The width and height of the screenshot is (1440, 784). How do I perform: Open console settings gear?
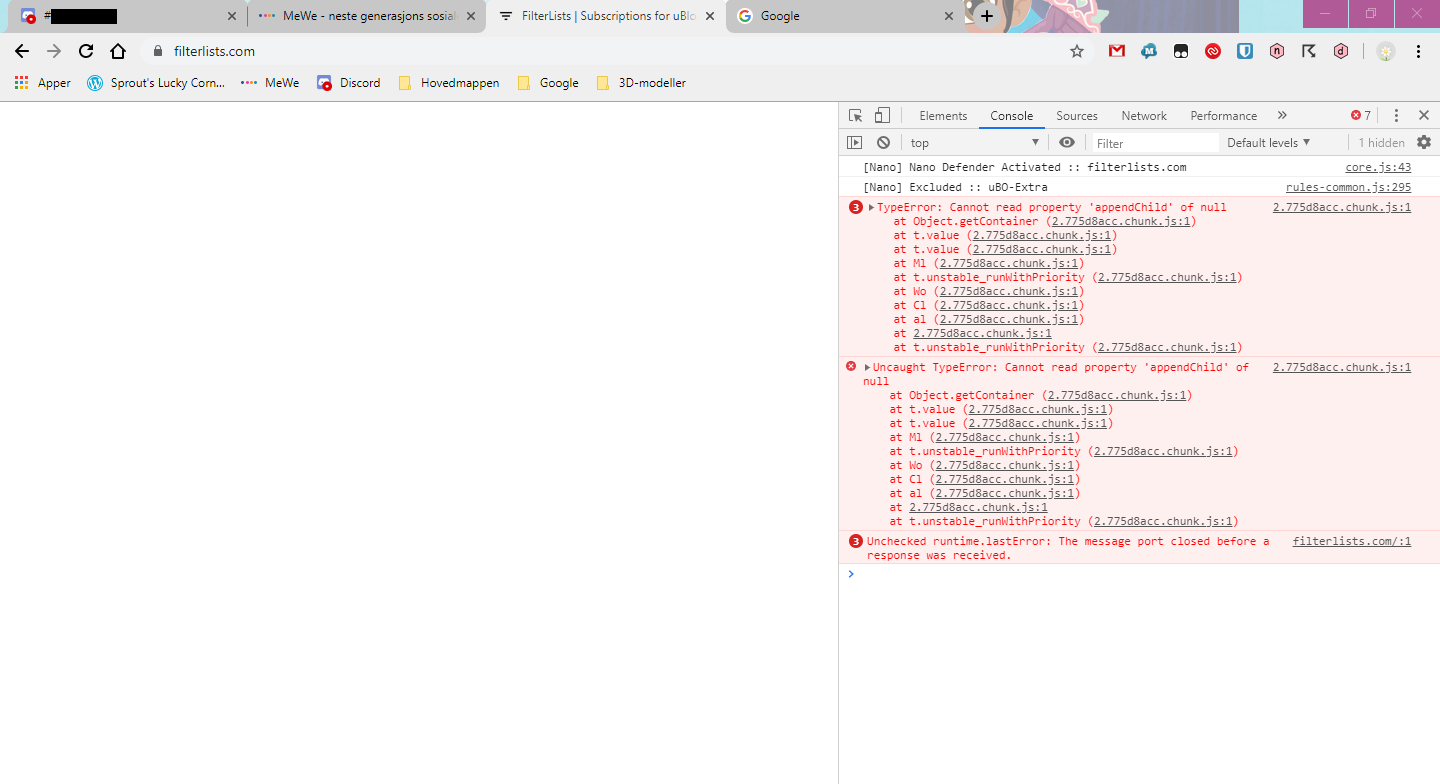pyautogui.click(x=1424, y=143)
